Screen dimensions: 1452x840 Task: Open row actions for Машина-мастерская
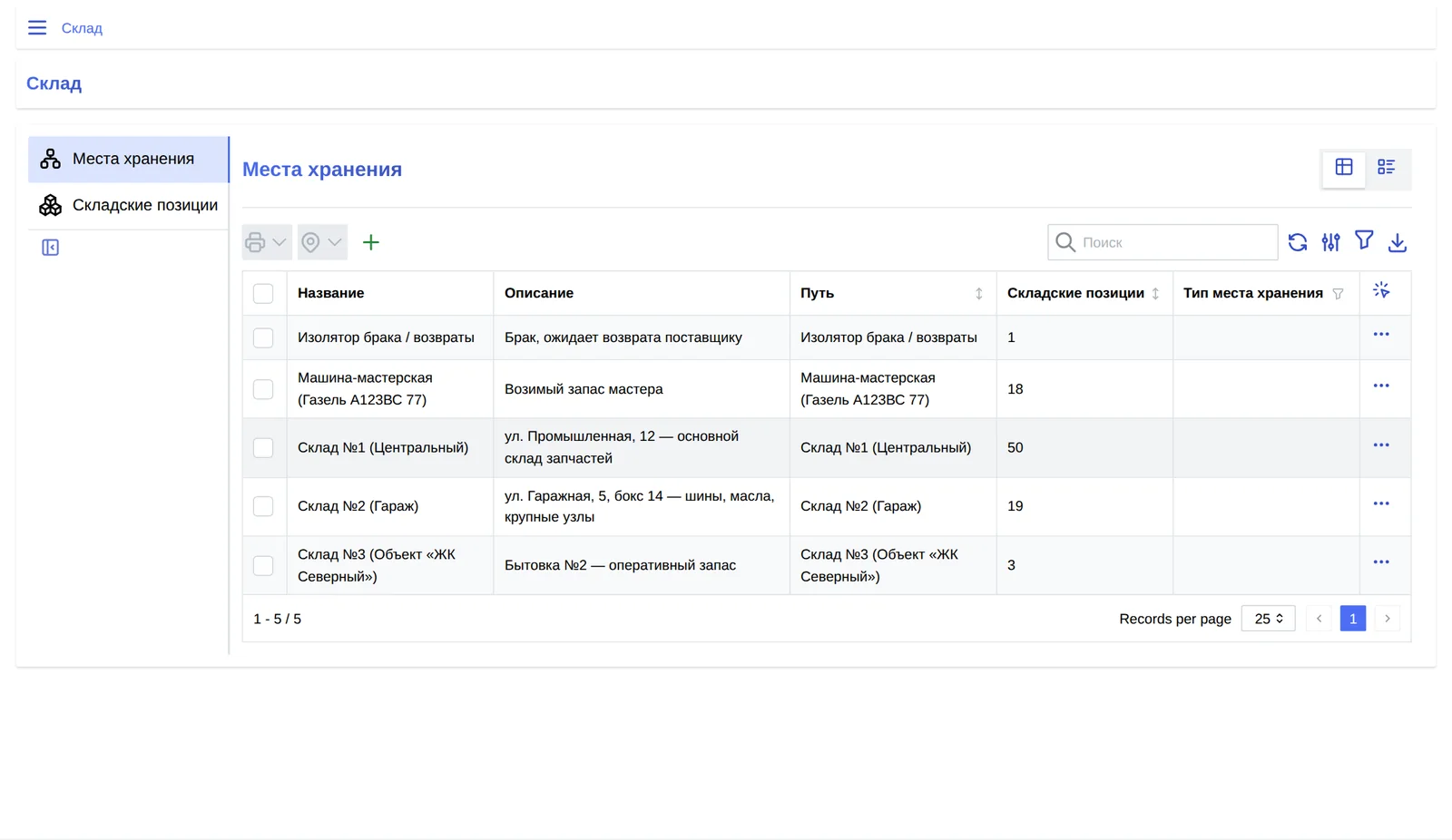coord(1381,386)
